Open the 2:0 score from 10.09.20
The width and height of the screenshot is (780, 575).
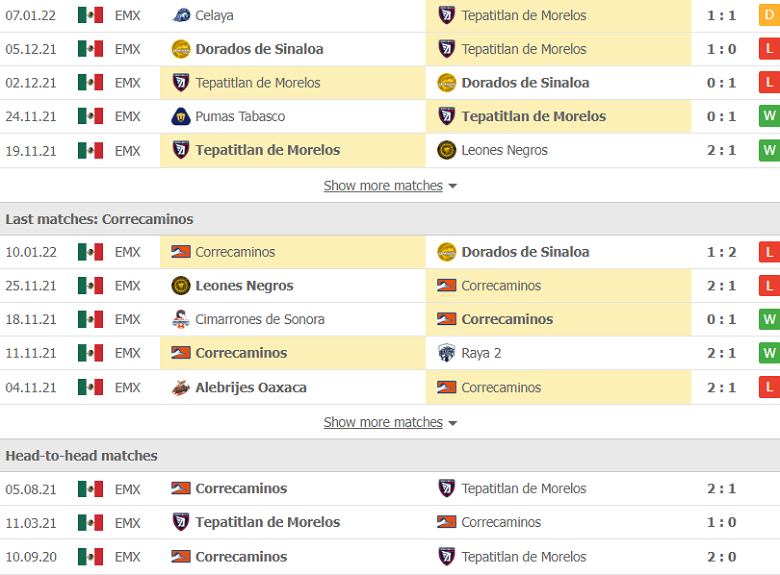(x=721, y=557)
